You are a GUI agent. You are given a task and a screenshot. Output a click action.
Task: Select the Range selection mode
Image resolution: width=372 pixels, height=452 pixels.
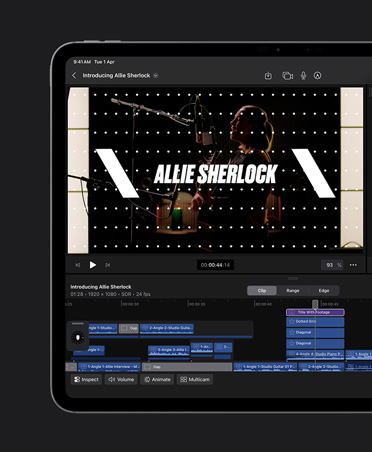pos(293,291)
